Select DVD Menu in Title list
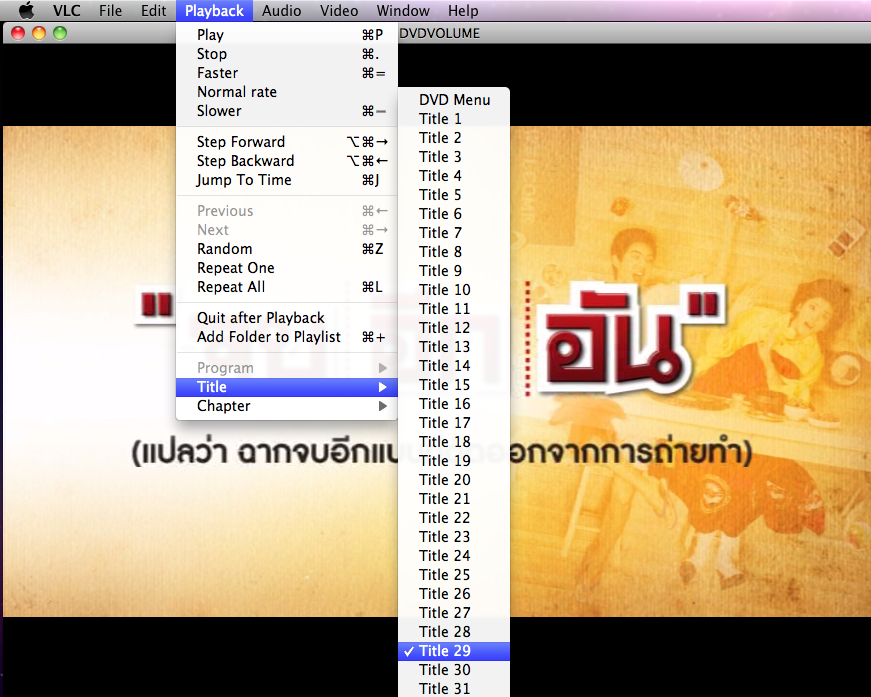The width and height of the screenshot is (871, 697). pos(454,100)
